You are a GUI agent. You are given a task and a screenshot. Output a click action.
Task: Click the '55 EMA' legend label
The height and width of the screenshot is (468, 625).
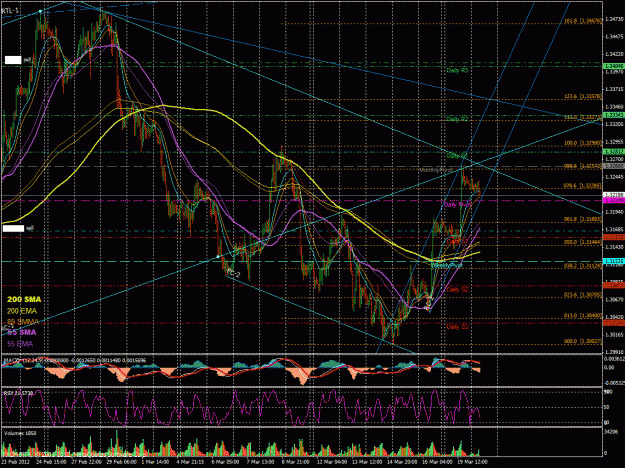(x=20, y=344)
